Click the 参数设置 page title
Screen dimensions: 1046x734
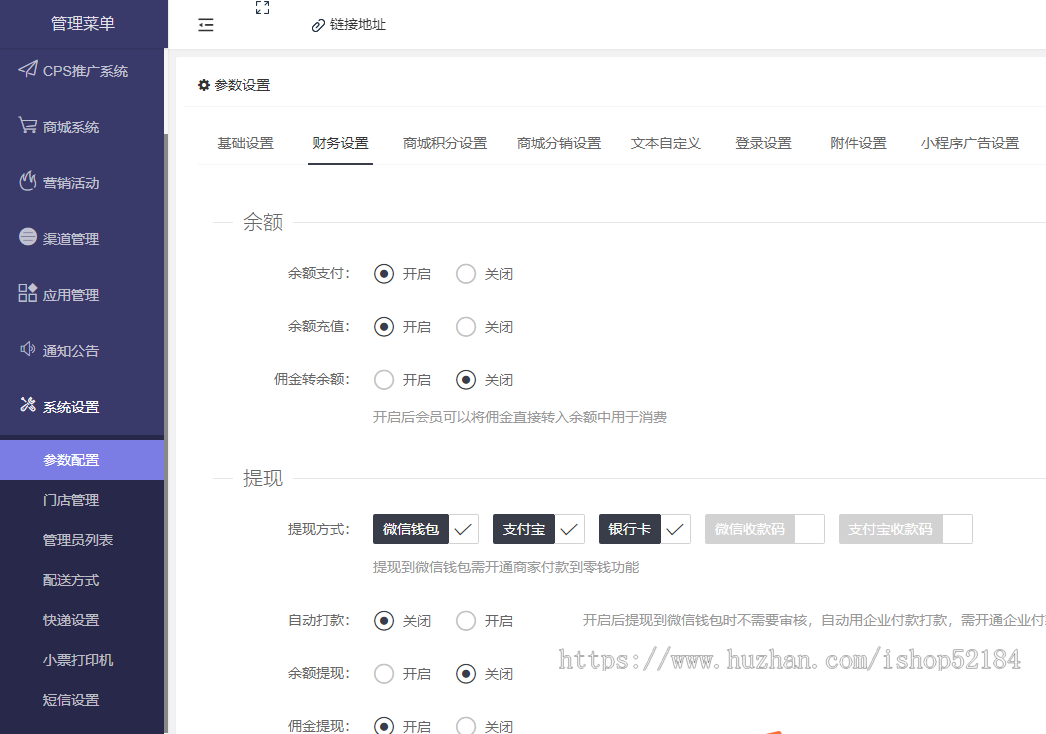point(242,85)
